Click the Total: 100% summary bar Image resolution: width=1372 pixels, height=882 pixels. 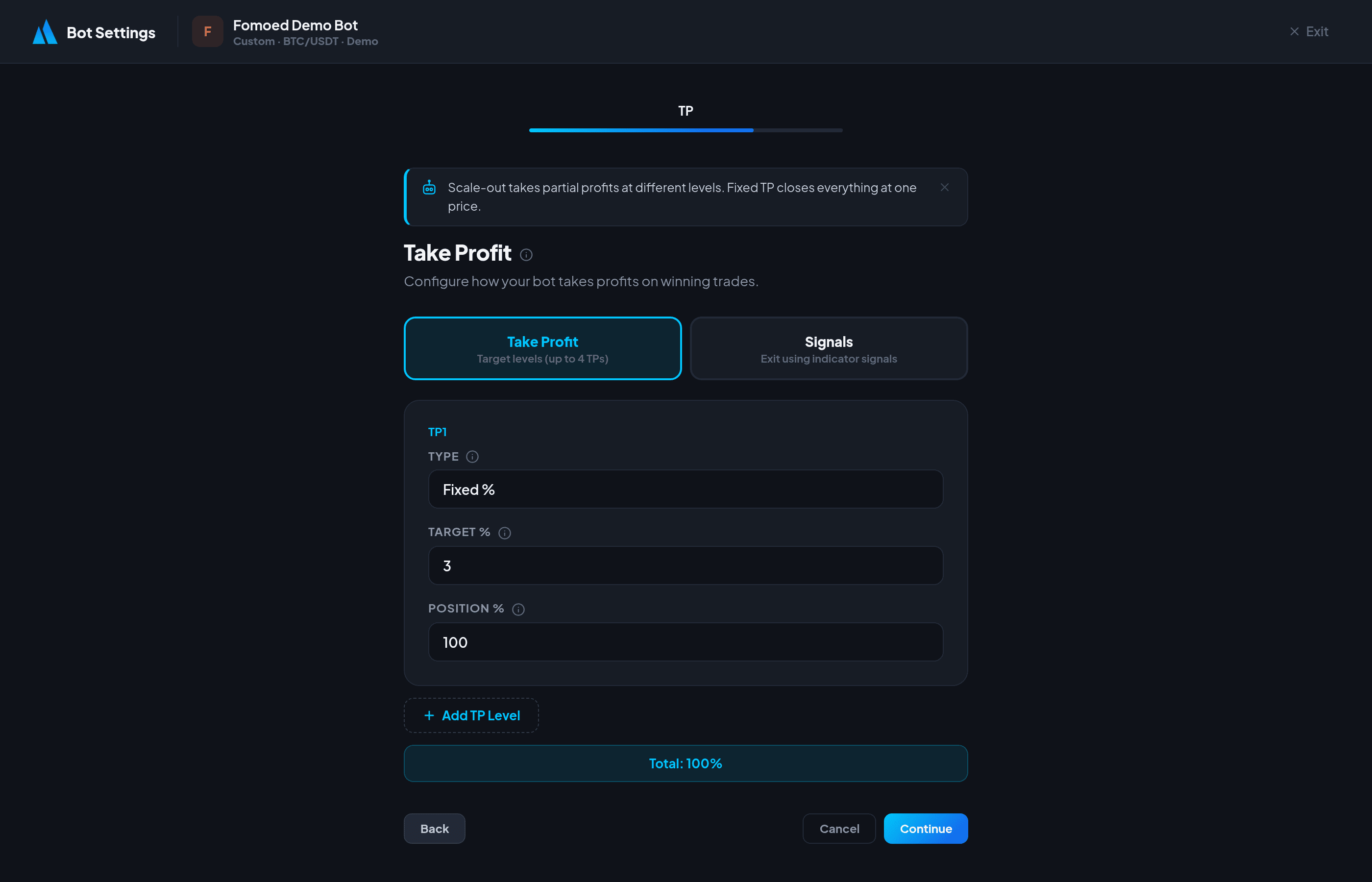686,763
